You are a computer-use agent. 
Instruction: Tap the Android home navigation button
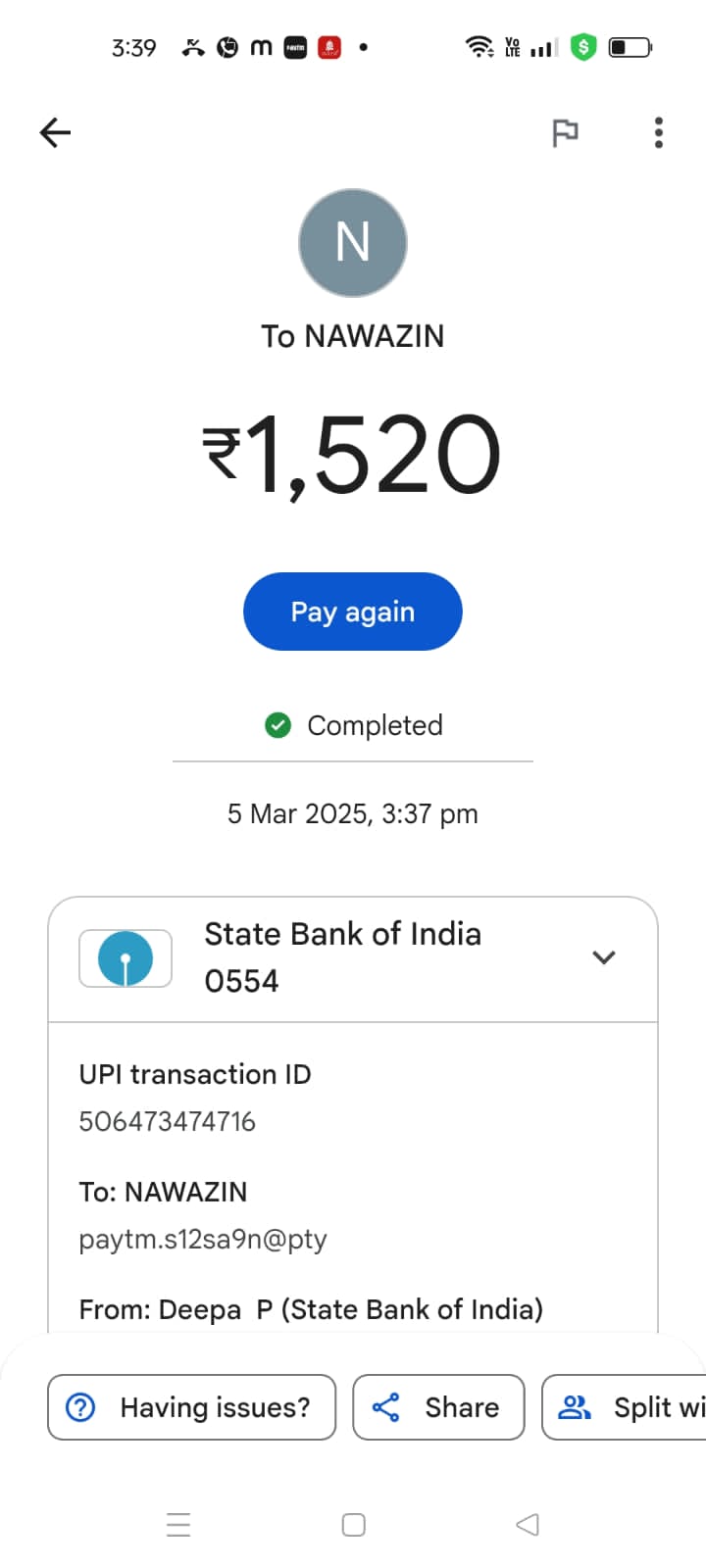point(353,1525)
